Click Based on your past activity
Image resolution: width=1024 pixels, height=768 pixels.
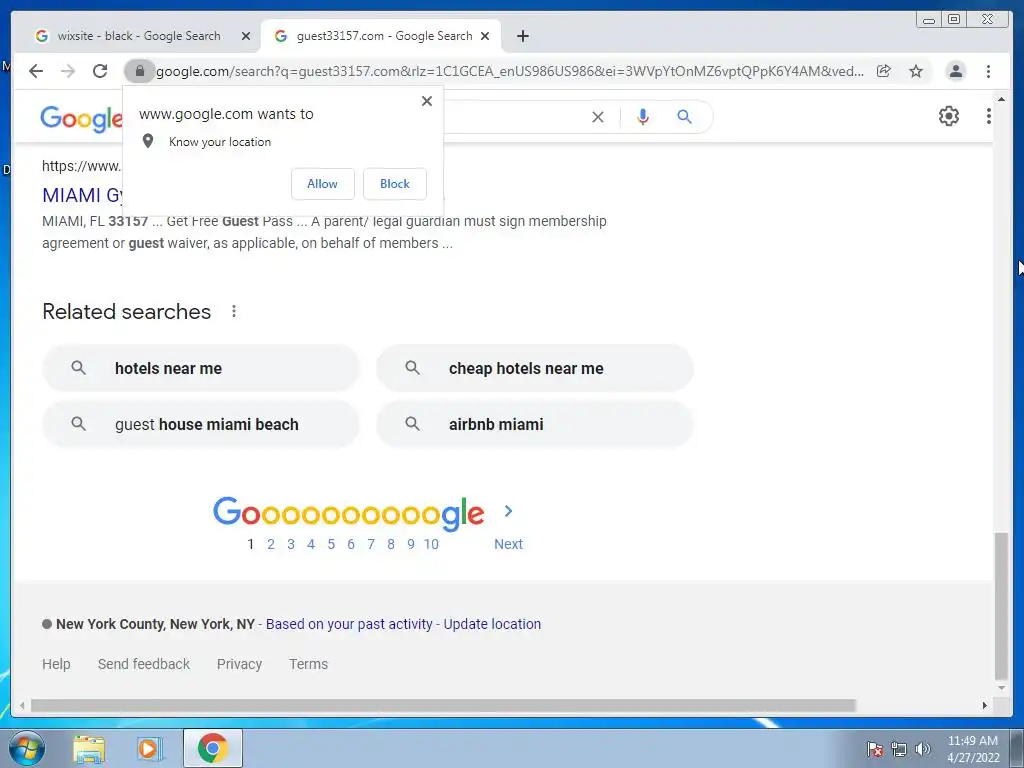tap(349, 624)
